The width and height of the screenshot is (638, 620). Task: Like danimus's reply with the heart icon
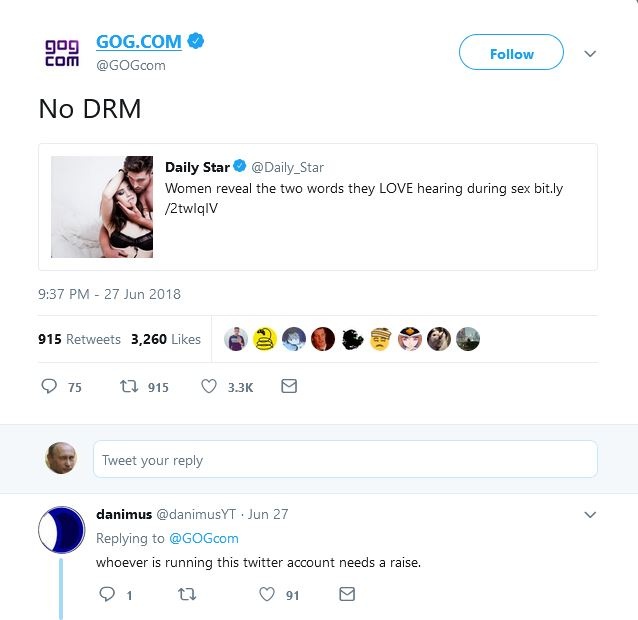(x=267, y=594)
